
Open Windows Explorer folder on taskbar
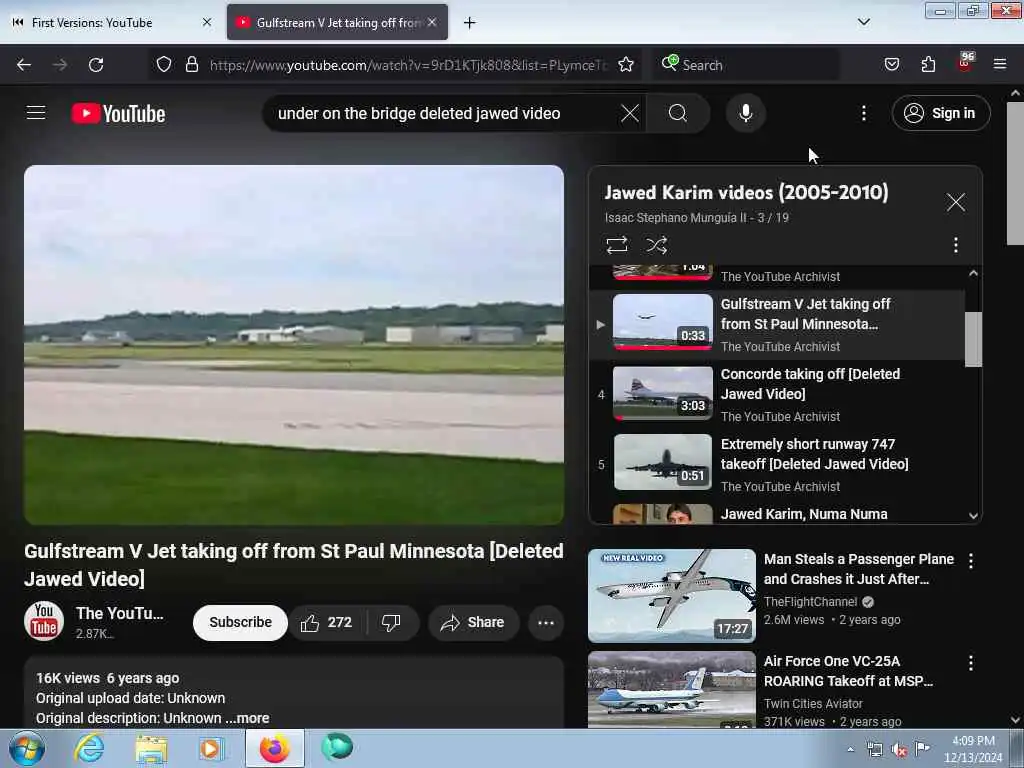tap(152, 748)
